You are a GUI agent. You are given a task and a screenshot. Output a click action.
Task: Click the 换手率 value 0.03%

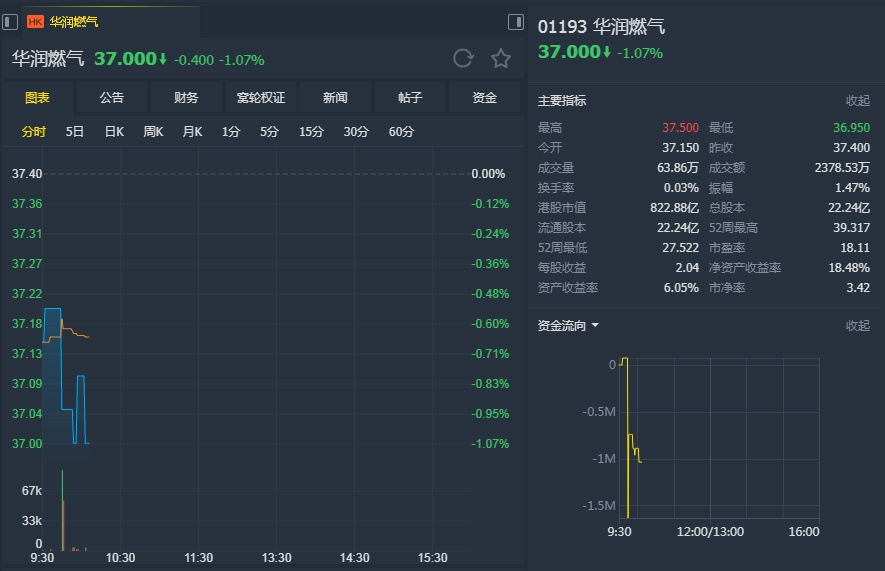681,187
